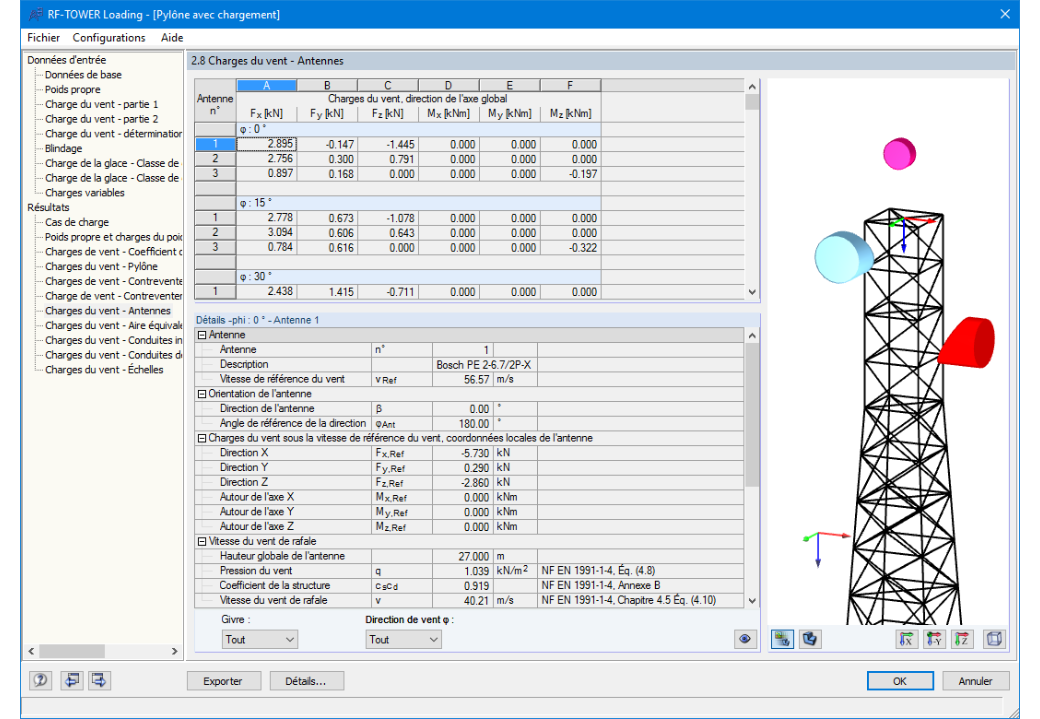Click the Détails... button
This screenshot has height=719, width=1040.
(306, 681)
